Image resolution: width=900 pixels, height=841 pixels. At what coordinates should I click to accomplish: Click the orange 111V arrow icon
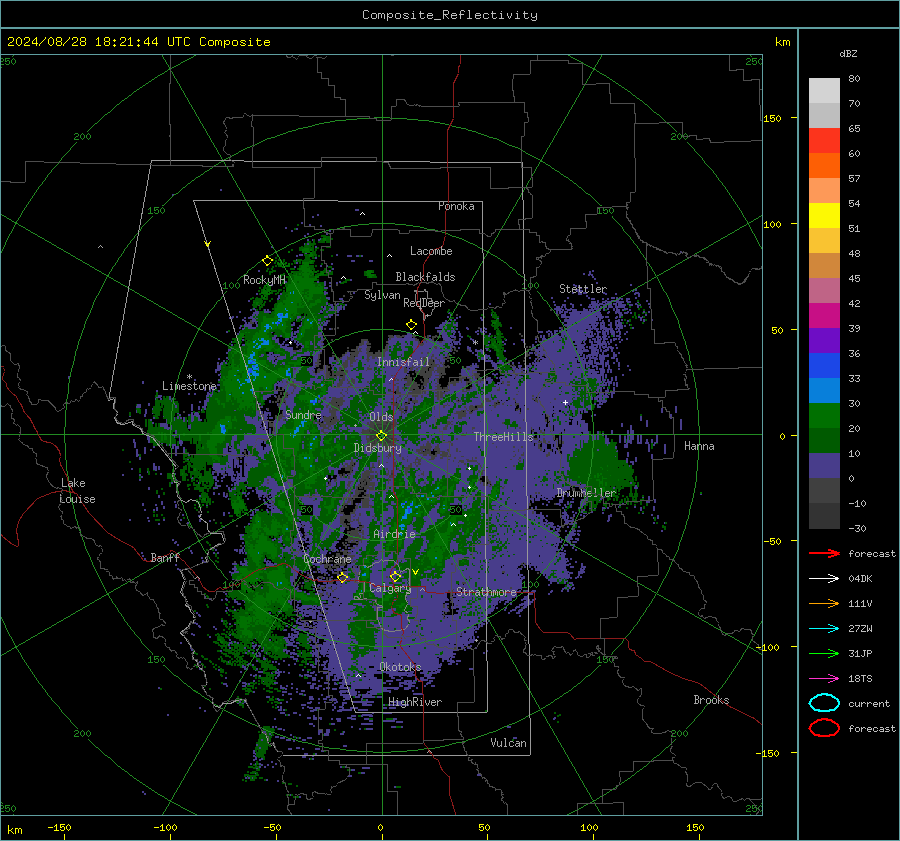824,603
